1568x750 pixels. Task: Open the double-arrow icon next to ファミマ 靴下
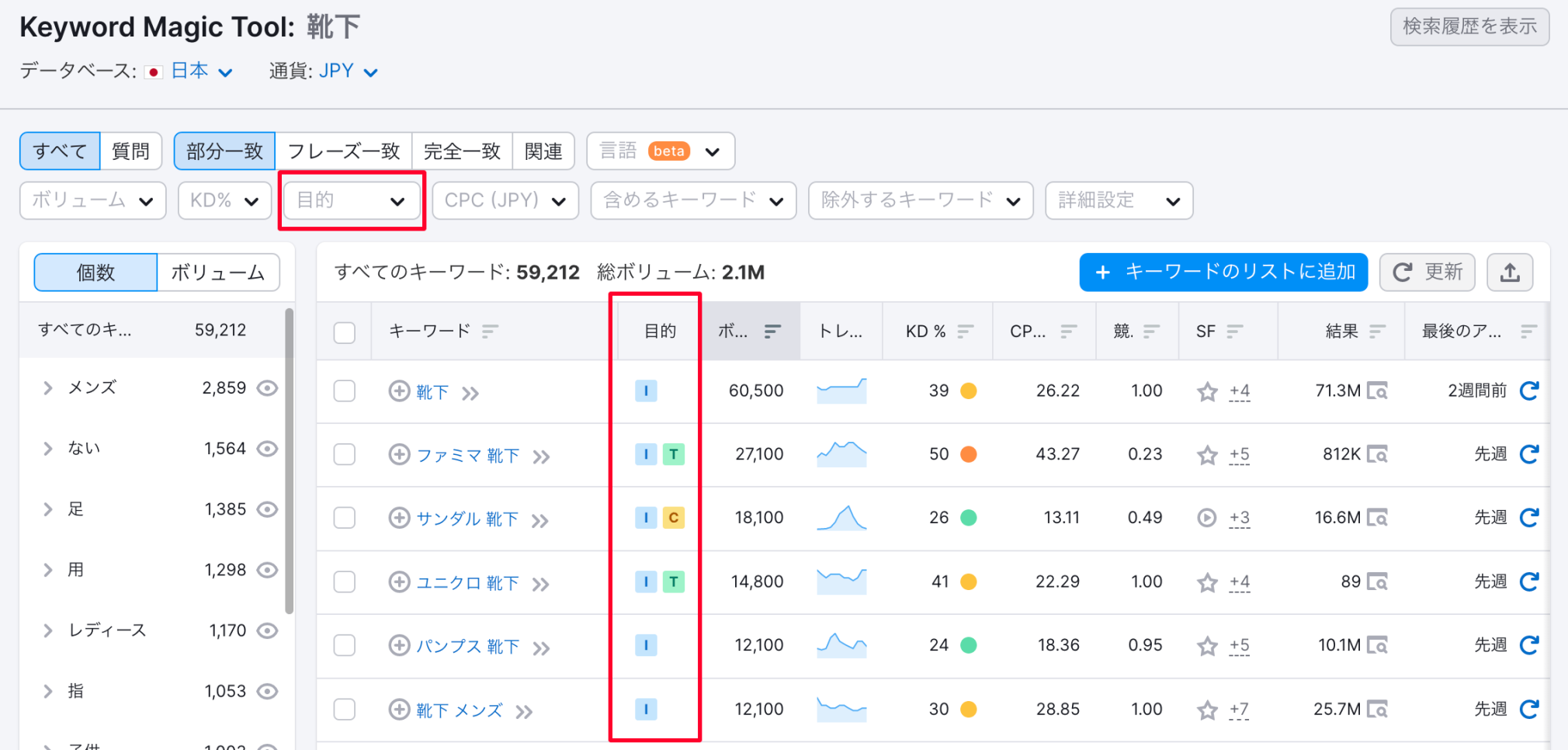click(541, 457)
